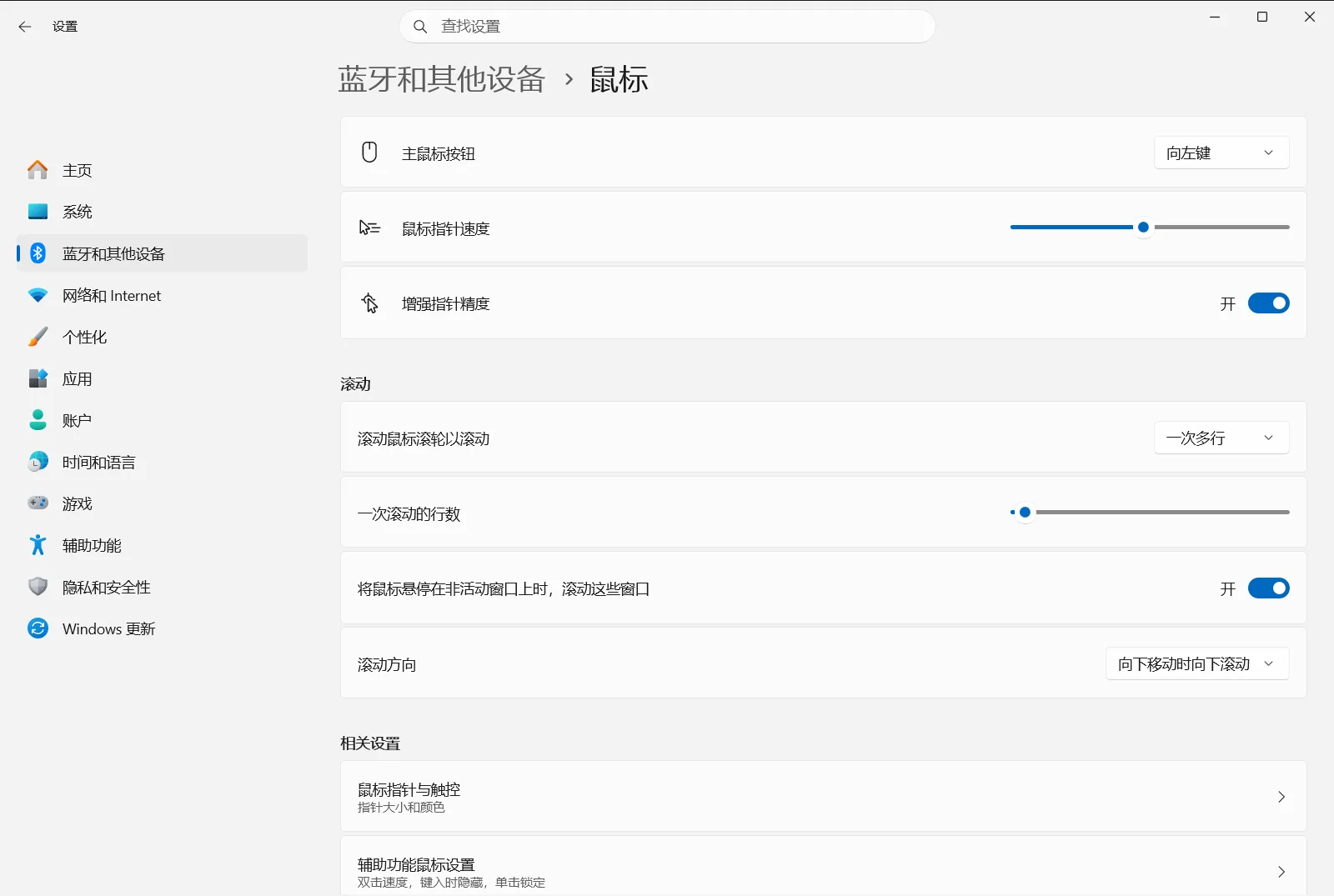Screen dimensions: 1334x896
Task: Go to 蓝牙和其他设备 breadcrumb link
Action: coord(442,80)
